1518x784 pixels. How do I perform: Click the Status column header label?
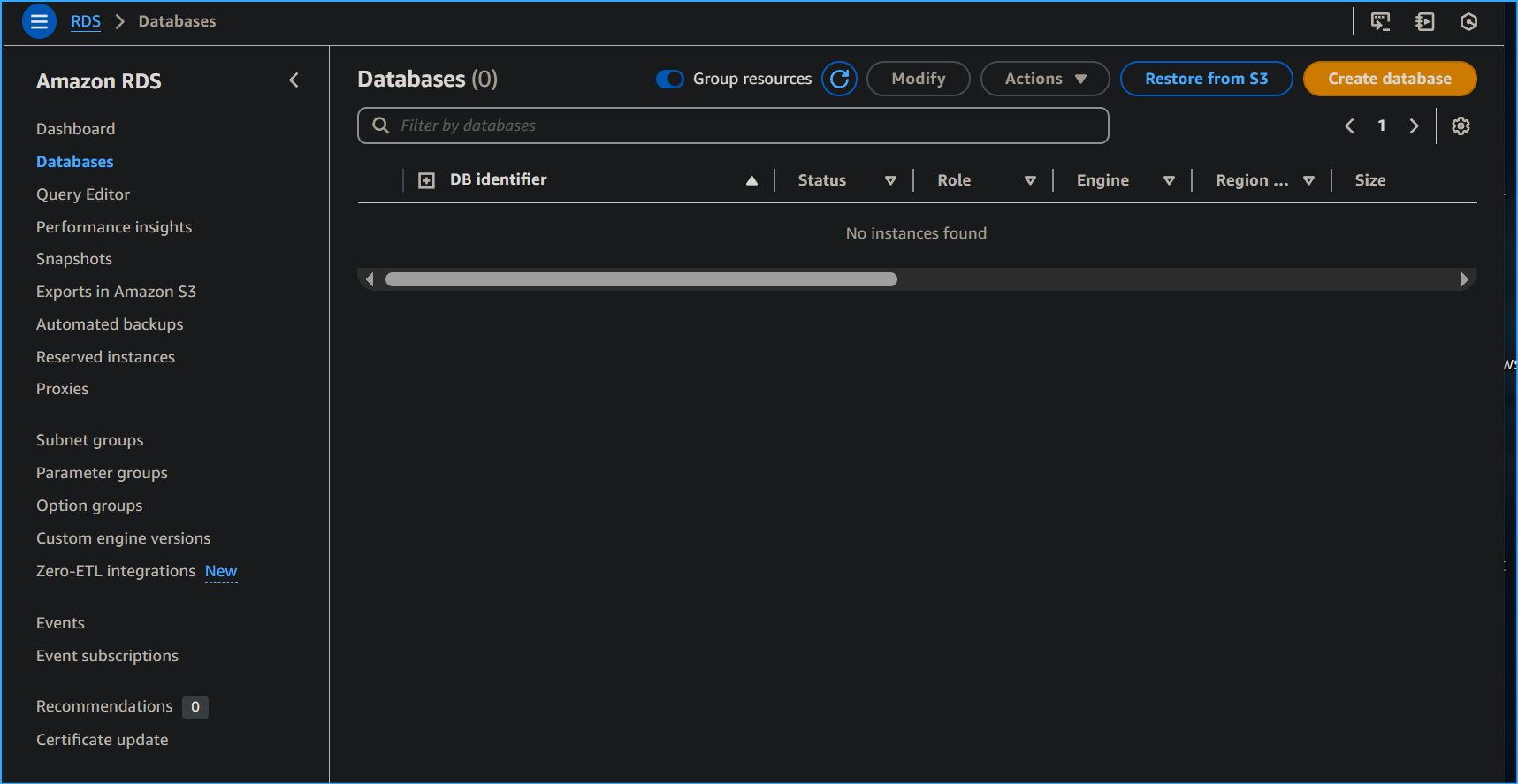pyautogui.click(x=821, y=180)
